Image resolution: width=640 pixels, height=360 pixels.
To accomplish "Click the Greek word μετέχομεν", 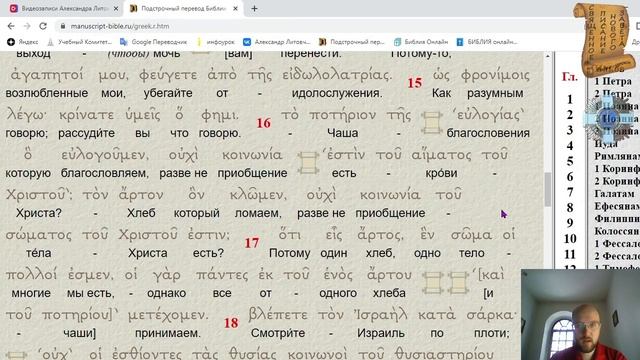I will click(168, 315).
